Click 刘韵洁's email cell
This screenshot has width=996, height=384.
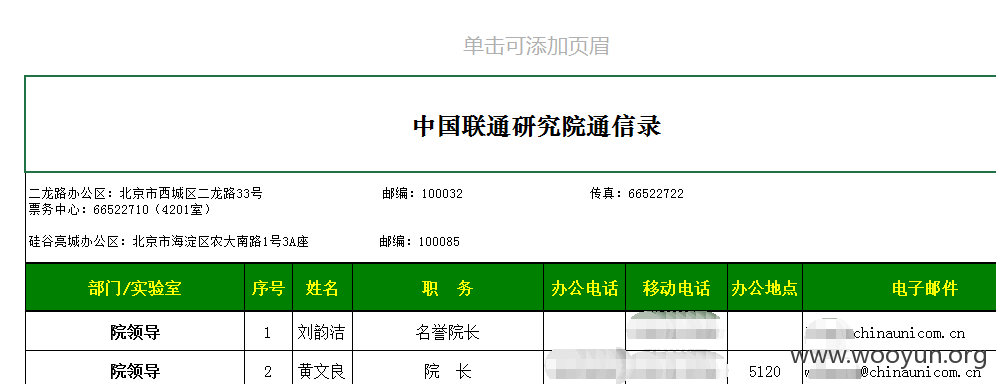[899, 331]
